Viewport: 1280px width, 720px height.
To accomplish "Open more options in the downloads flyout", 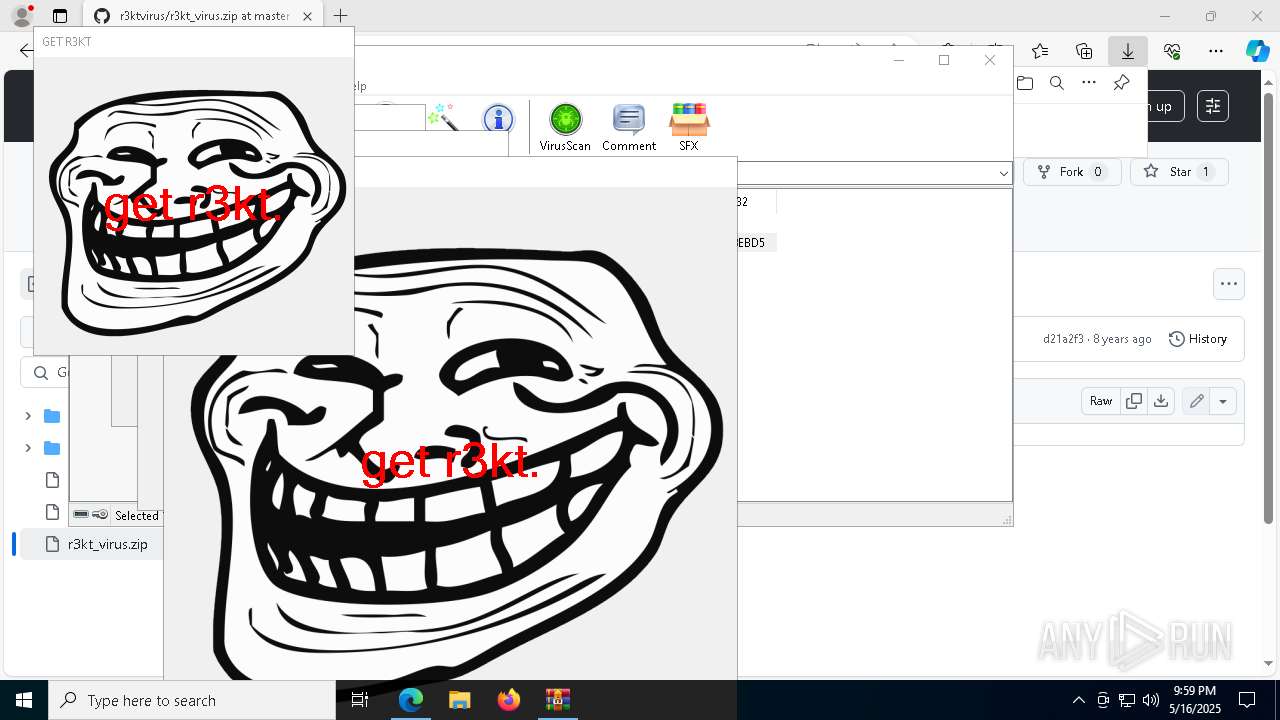I will click(1089, 83).
